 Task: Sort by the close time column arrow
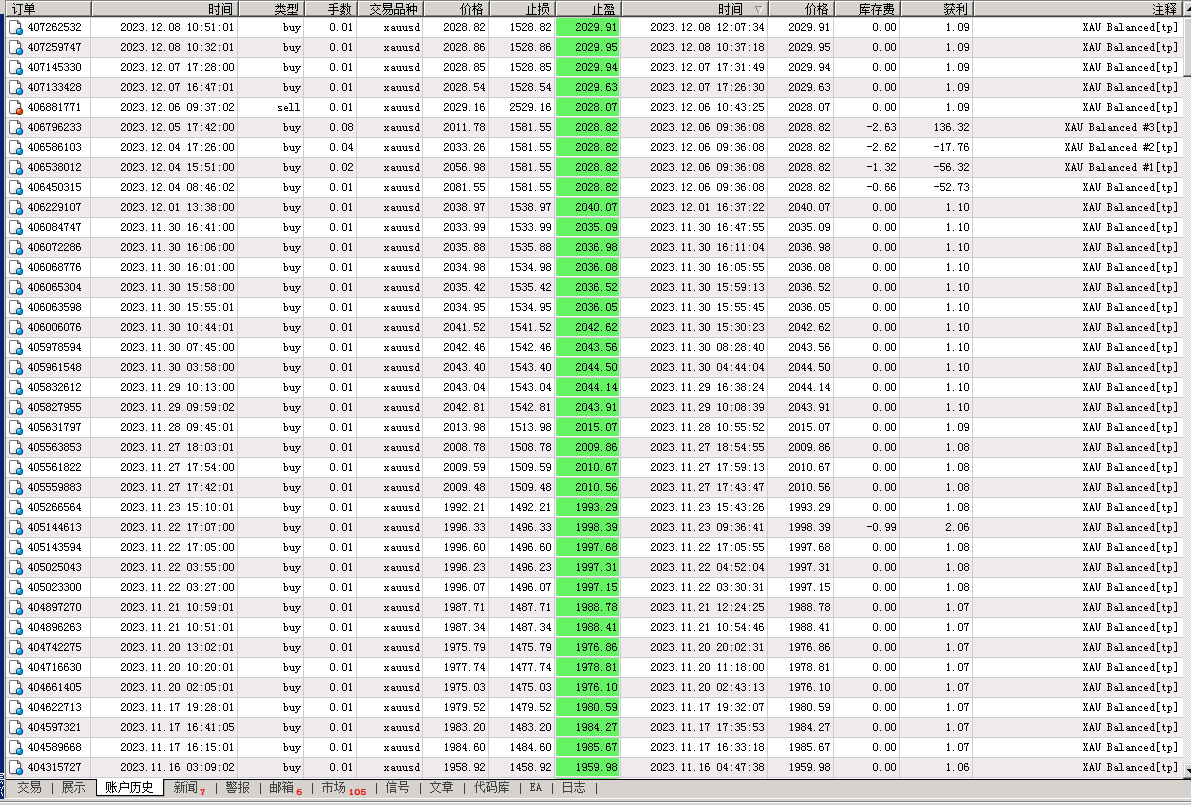757,9
